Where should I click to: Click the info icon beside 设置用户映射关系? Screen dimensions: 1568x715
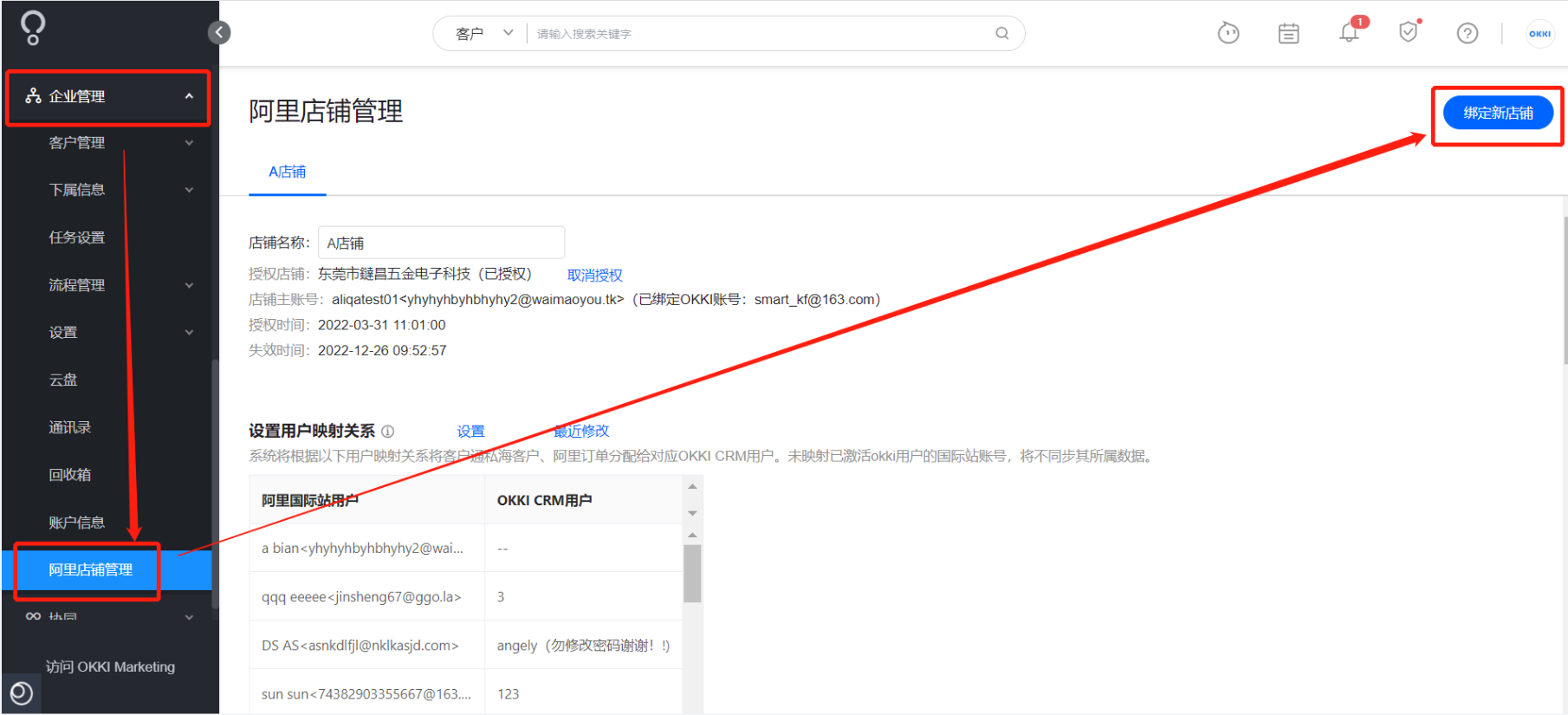pos(388,431)
